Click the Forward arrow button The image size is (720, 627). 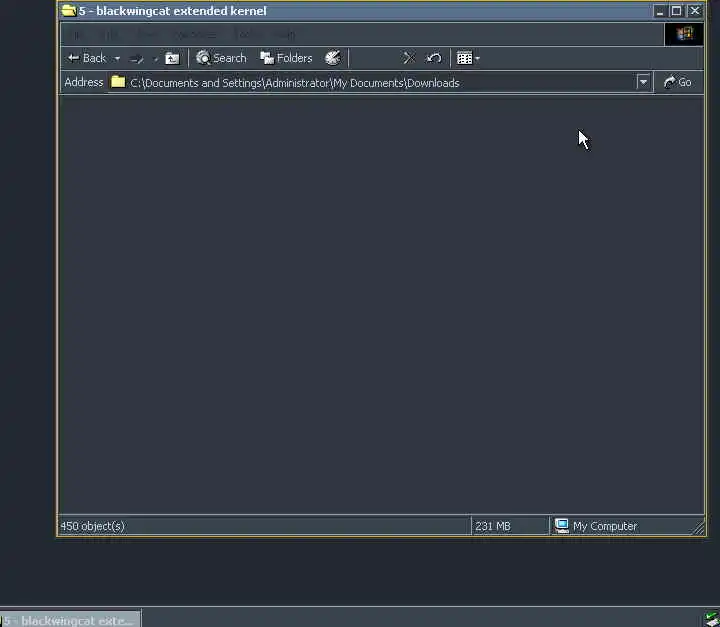click(x=136, y=58)
